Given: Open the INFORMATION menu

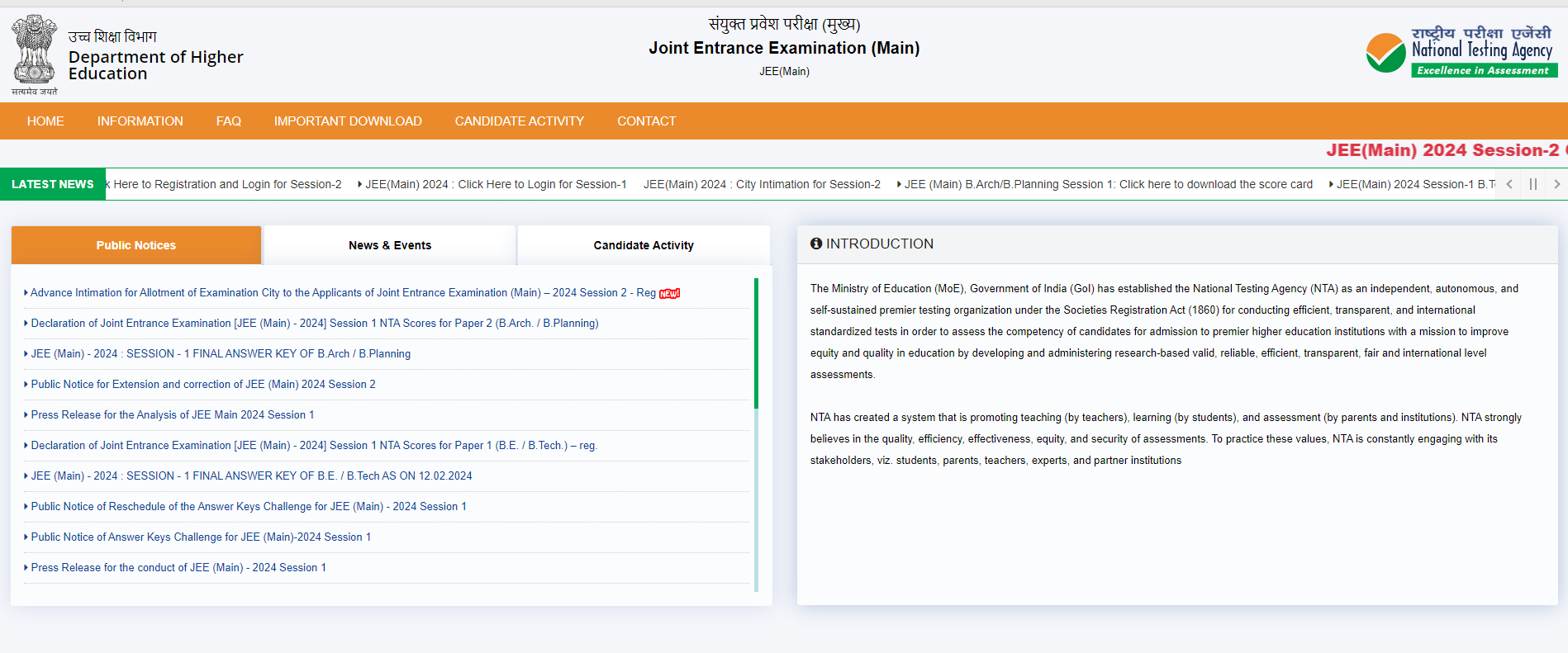Looking at the screenshot, I should pos(140,121).
